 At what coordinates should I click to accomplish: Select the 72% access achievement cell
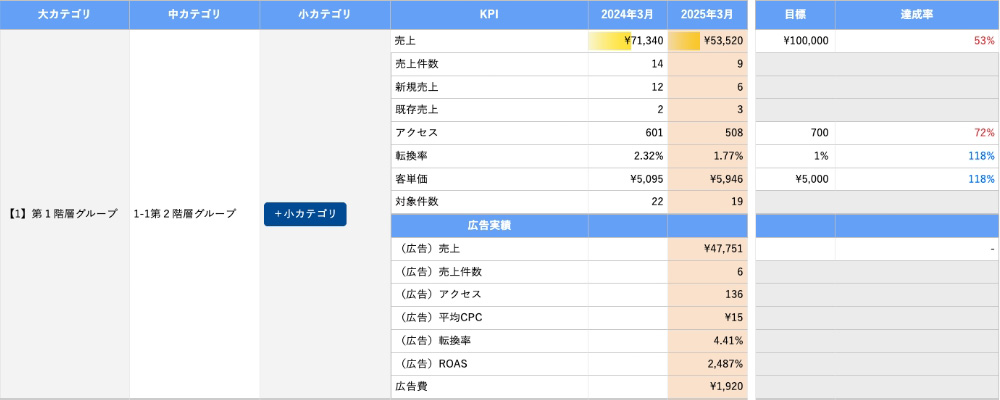pos(917,133)
